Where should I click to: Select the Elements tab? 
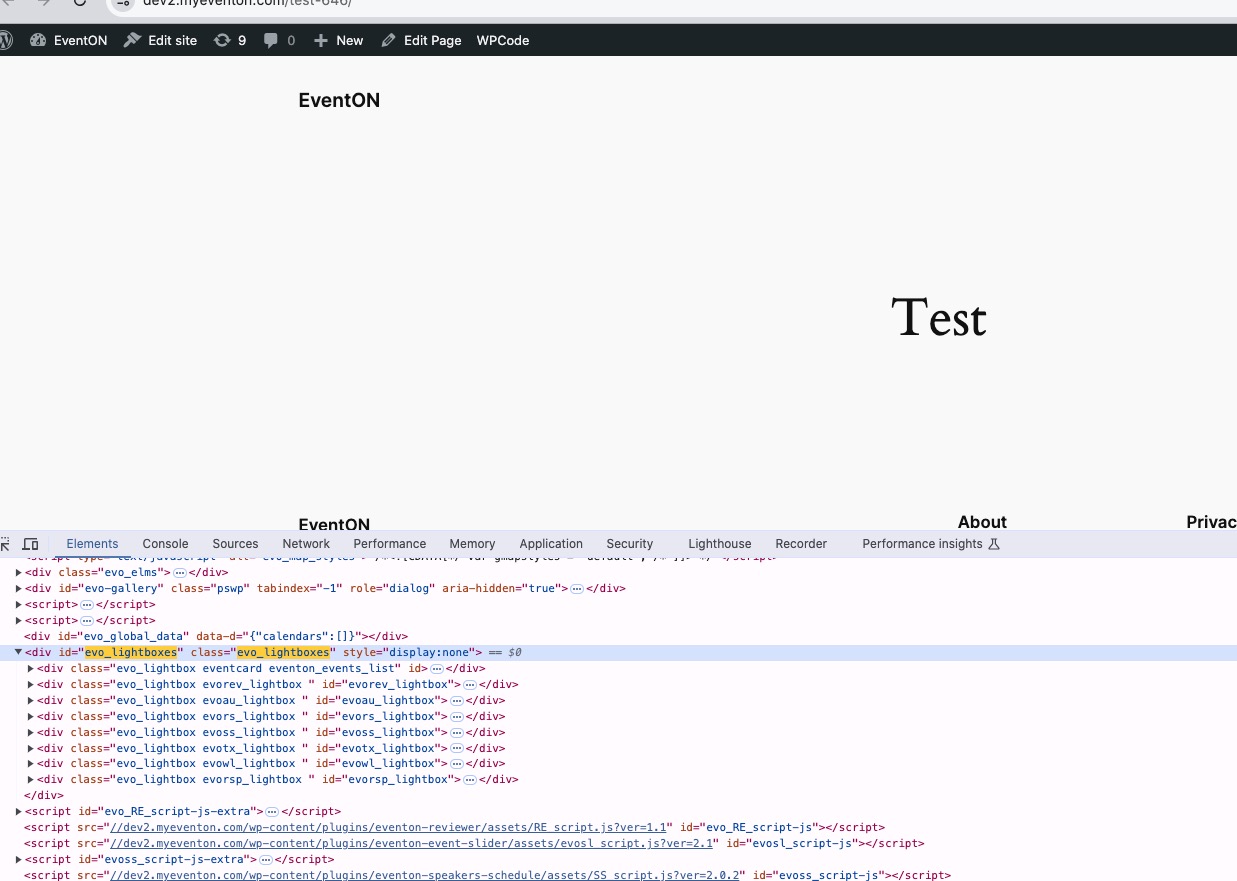pos(92,544)
